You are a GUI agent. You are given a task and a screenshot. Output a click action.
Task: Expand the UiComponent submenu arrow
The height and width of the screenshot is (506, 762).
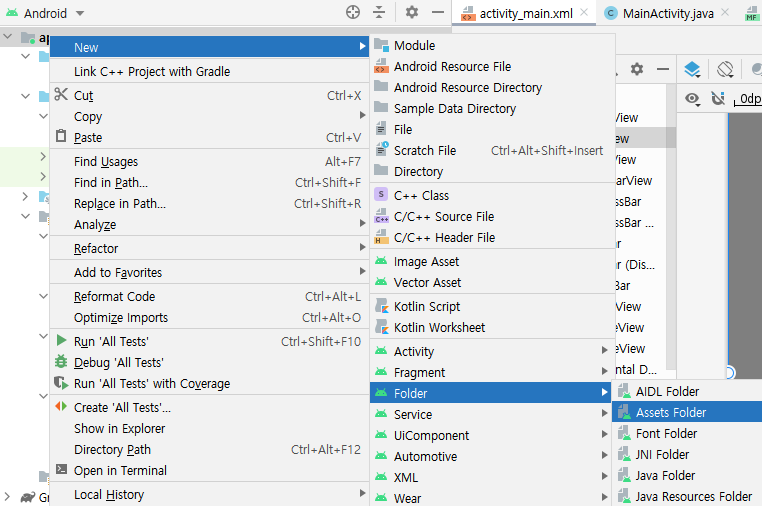click(604, 434)
